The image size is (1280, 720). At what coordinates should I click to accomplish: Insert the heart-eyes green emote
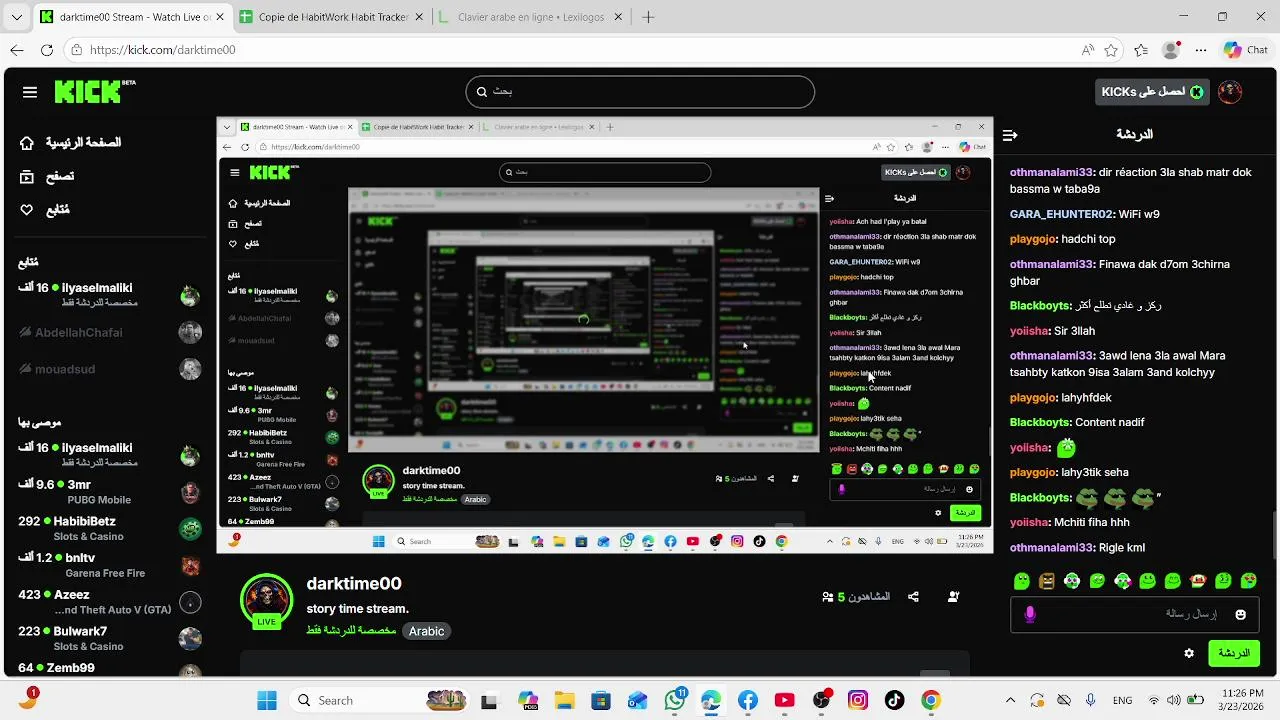tap(1248, 580)
